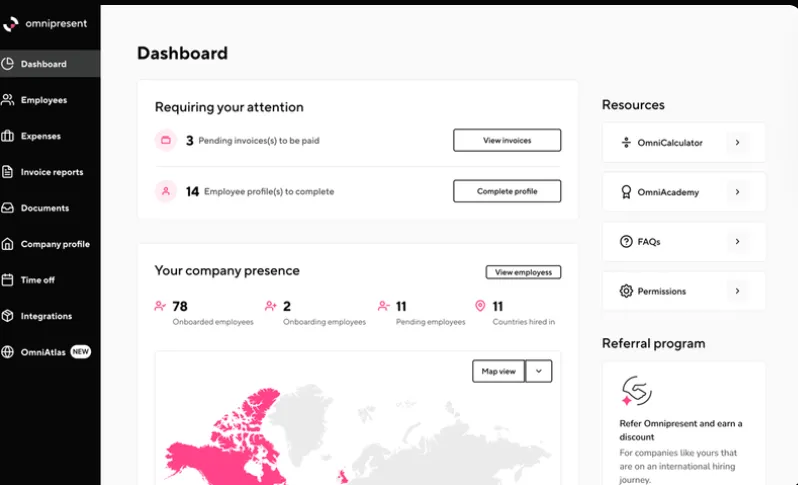Click "Employee profile(s) to complete" text
Image resolution: width=798 pixels, height=485 pixels.
click(269, 191)
